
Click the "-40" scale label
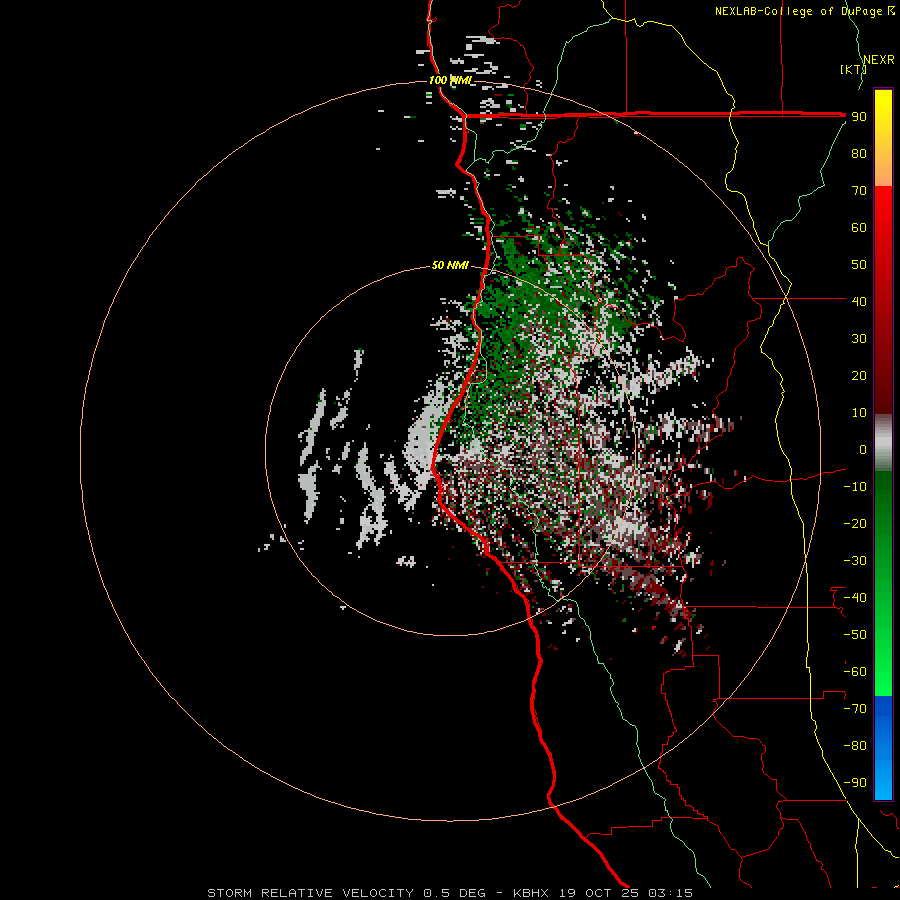855,598
